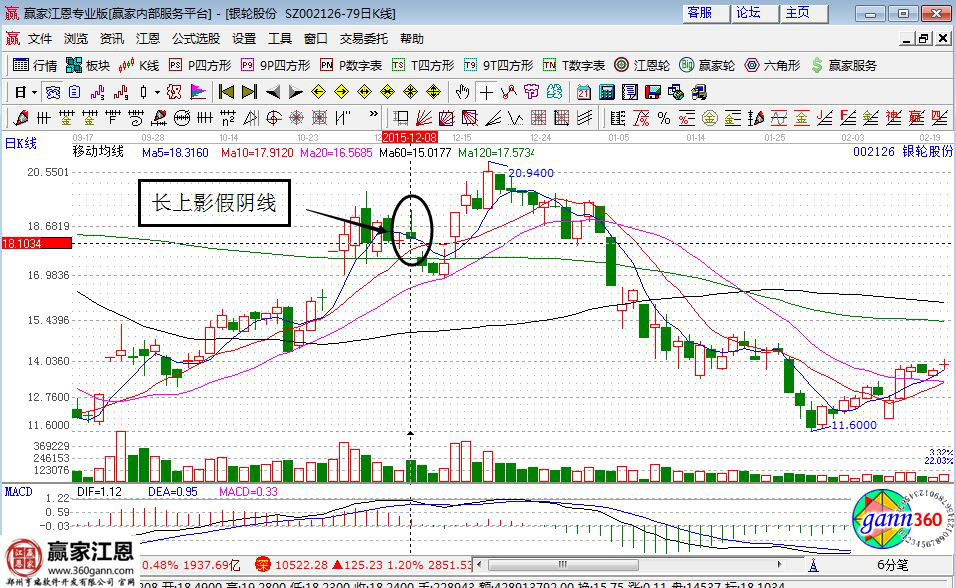This screenshot has height=588, width=956.
Task: Click the percent sign drawing tool
Action: [663, 118]
